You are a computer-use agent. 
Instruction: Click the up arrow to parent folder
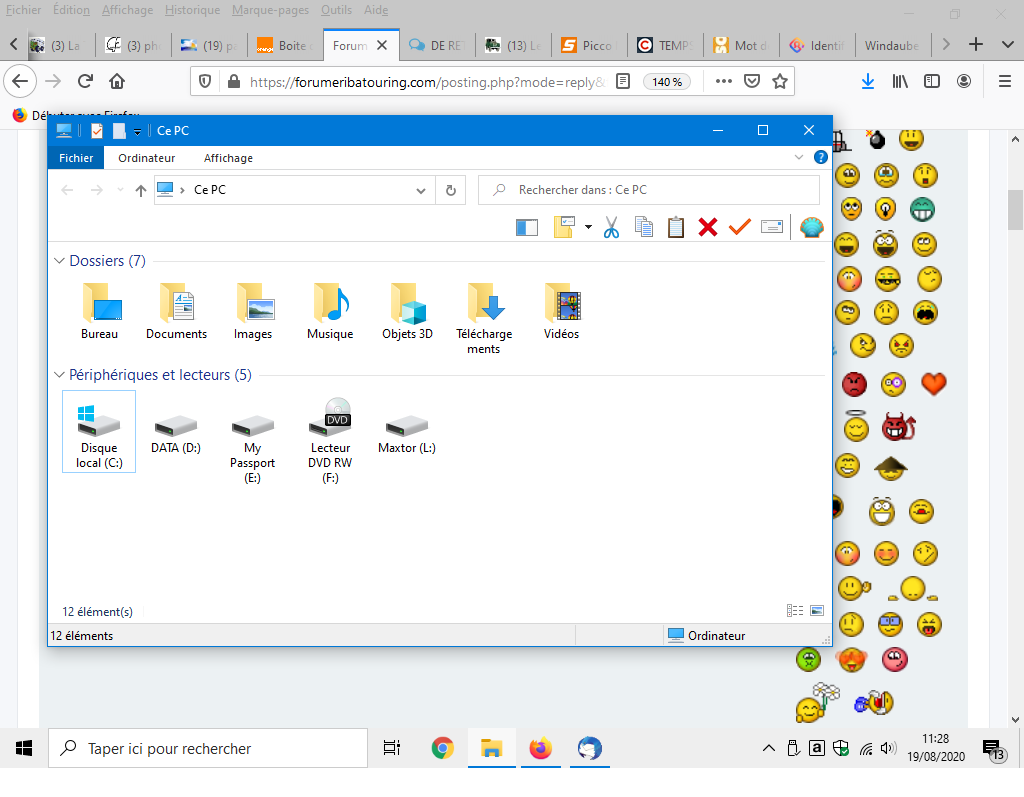(141, 190)
